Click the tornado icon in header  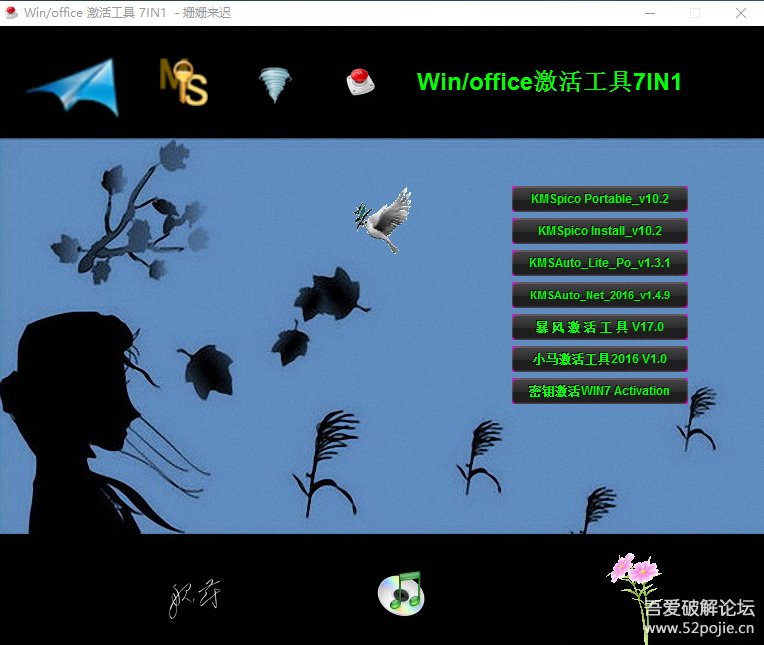point(275,84)
